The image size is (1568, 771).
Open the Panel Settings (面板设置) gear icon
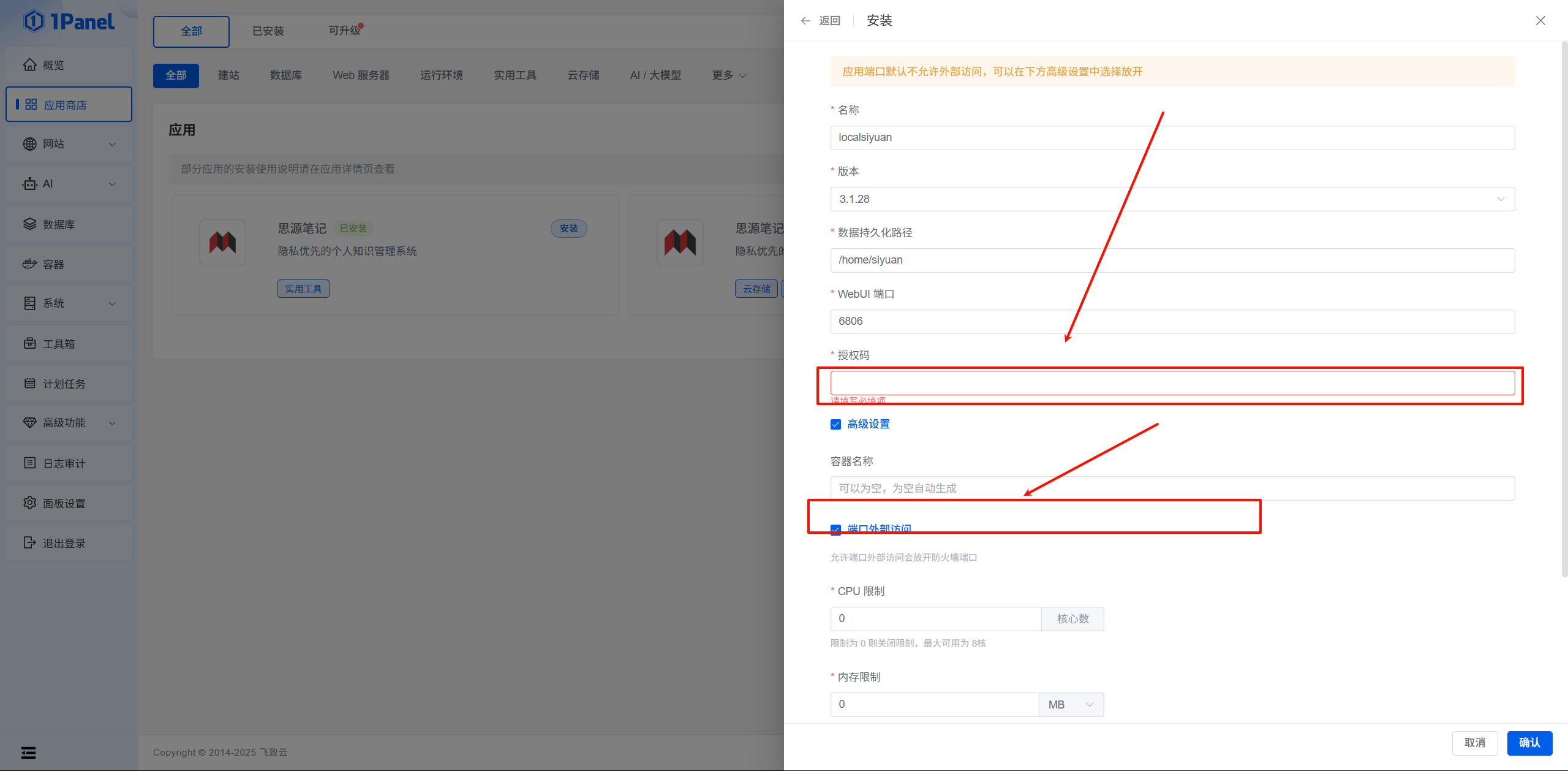[29, 503]
